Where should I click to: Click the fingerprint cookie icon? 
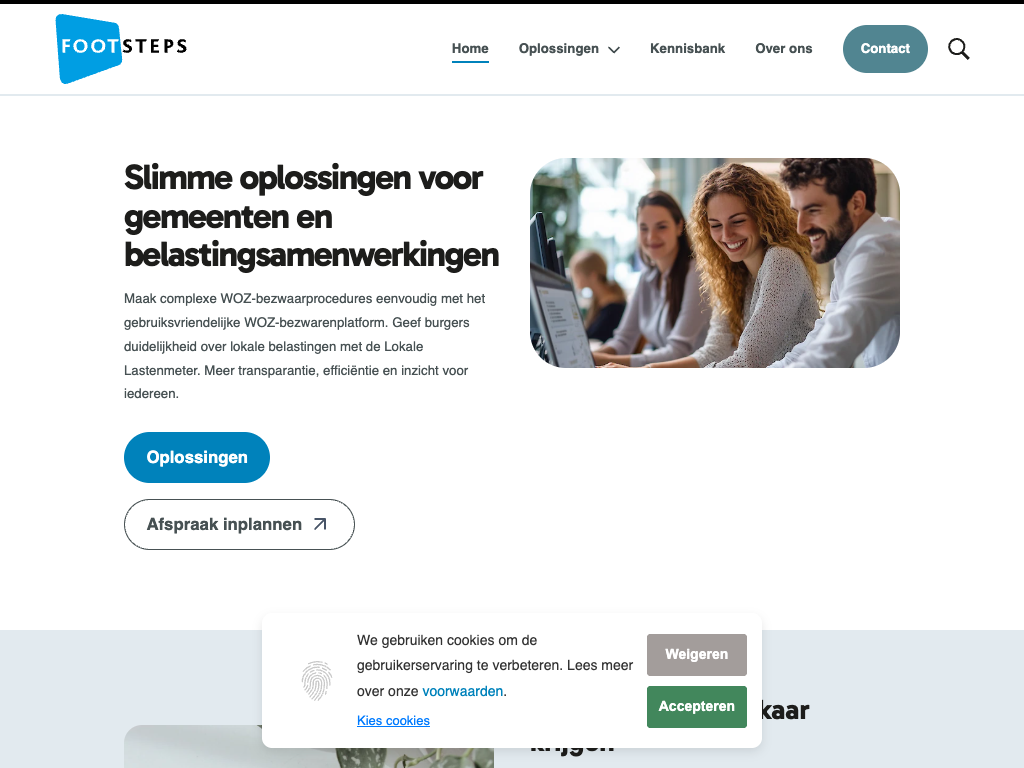coord(317,680)
